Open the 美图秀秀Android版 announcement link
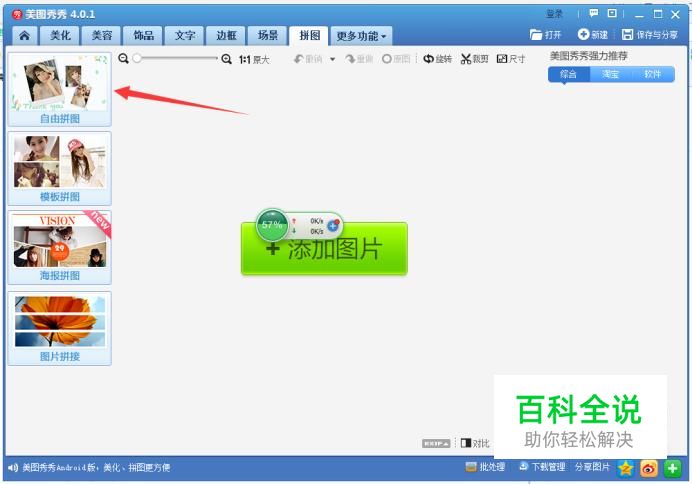The image size is (692, 484). (x=96, y=468)
